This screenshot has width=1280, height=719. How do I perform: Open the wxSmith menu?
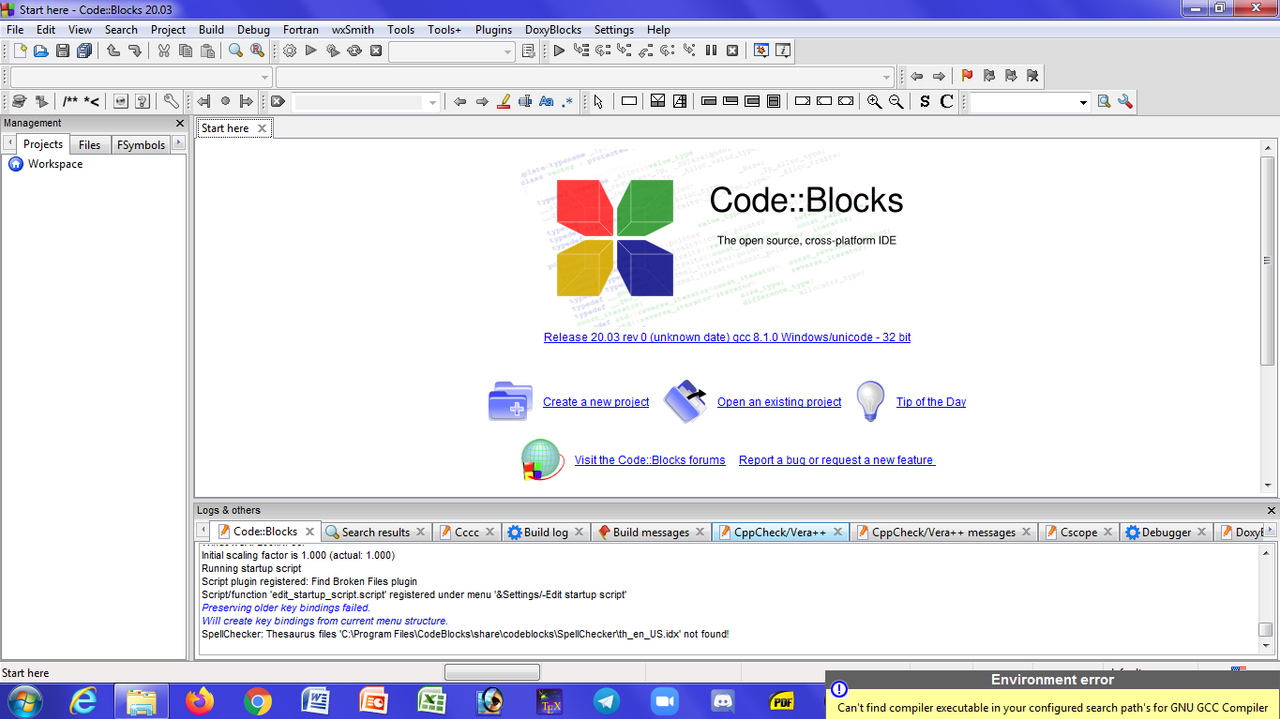[353, 30]
